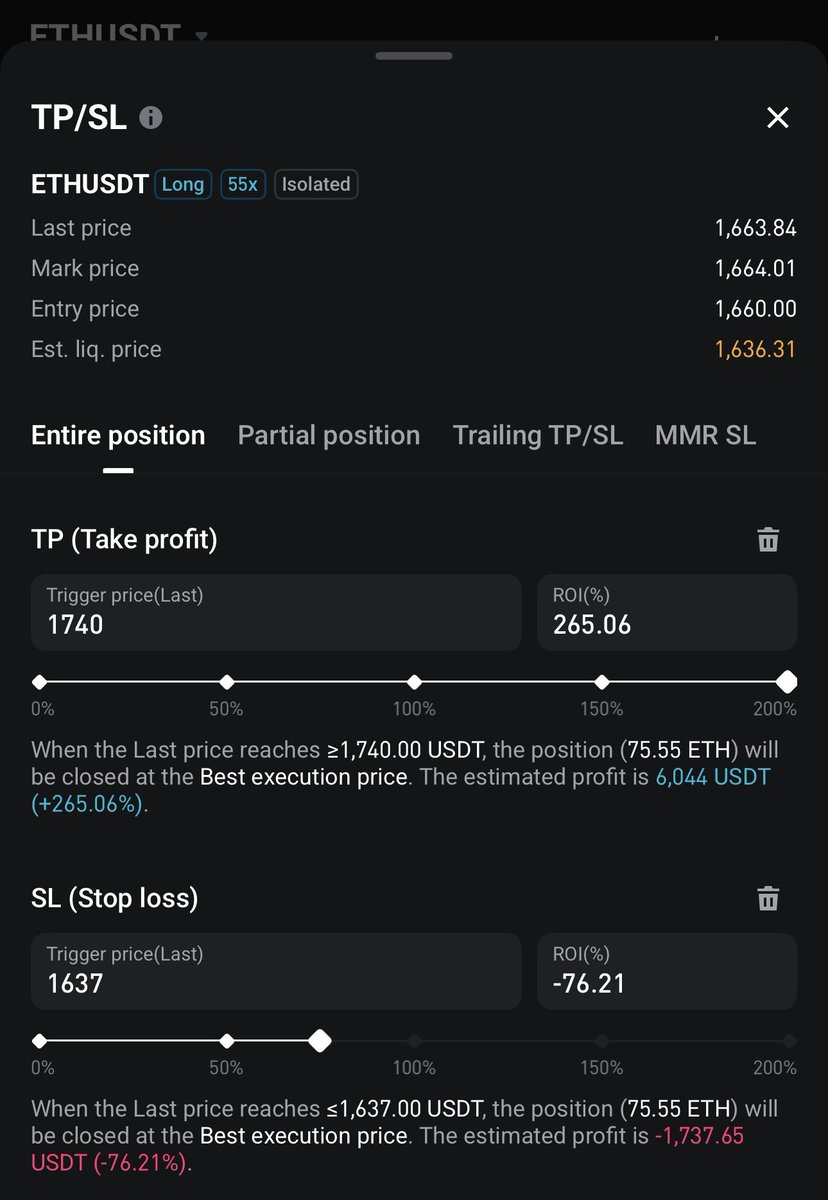This screenshot has height=1200, width=828.
Task: Focus the TP Trigger price field showing 1740
Action: (276, 612)
